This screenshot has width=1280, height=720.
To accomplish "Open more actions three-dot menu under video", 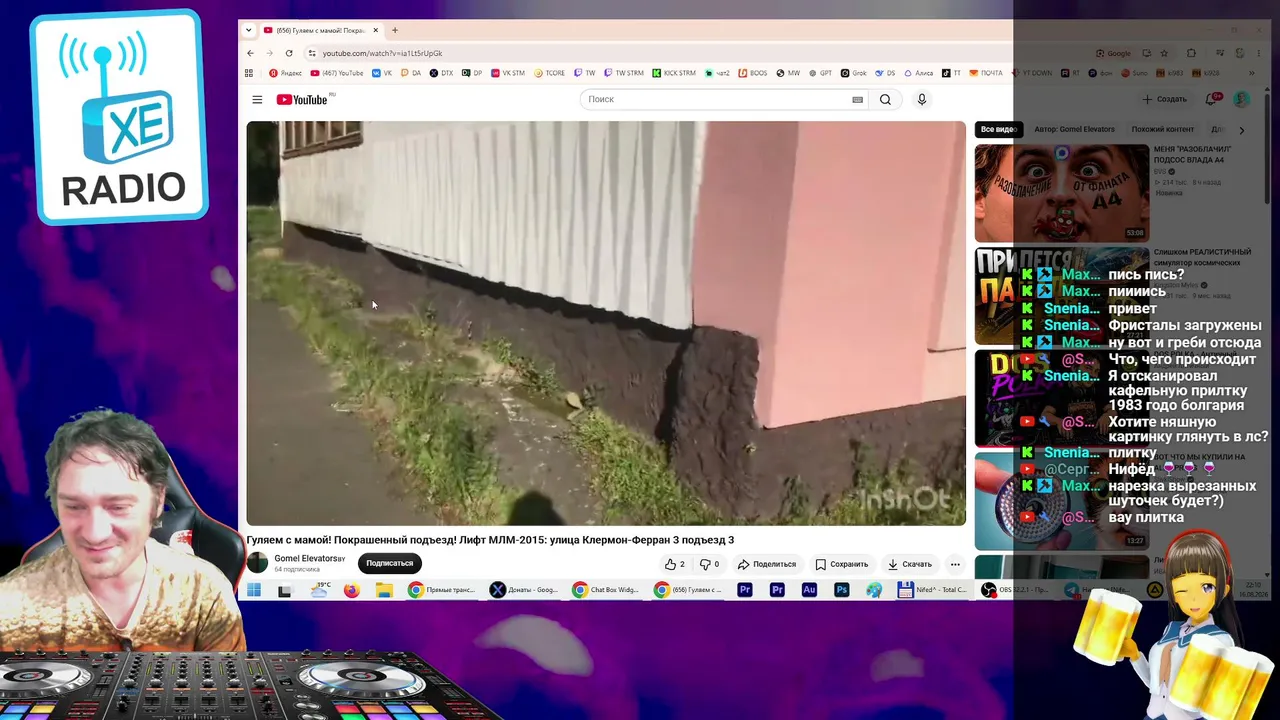I will [x=955, y=564].
